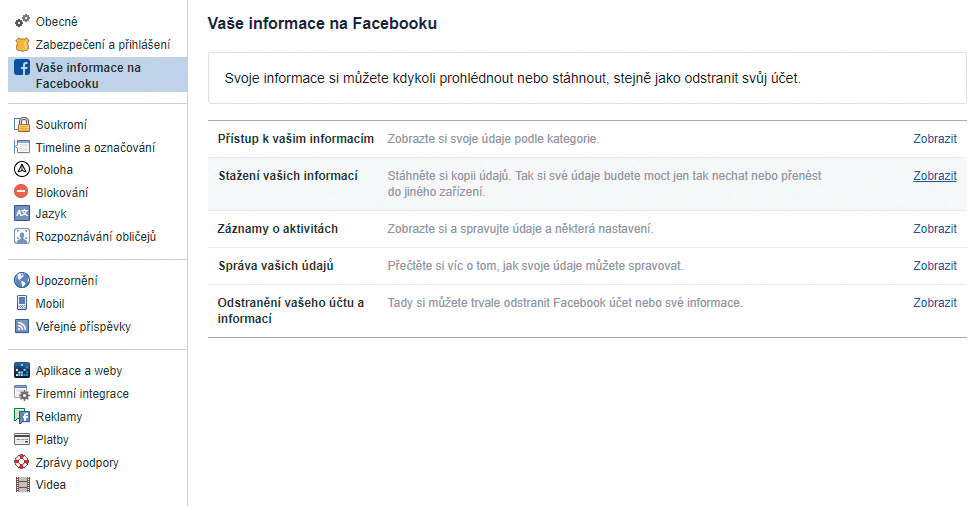Click the red Blokování icon
978x506 pixels.
point(22,192)
